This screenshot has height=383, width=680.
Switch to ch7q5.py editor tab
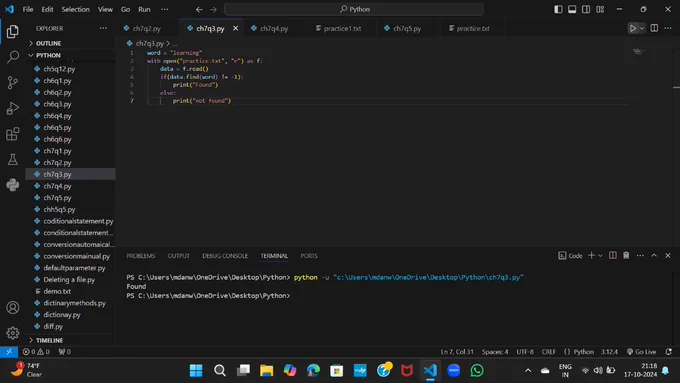point(407,29)
